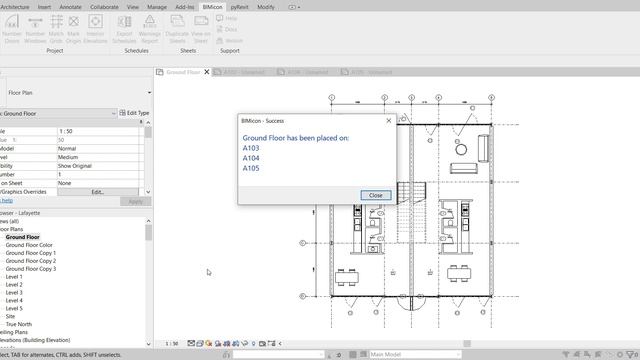Open the Insert ribbon tab

[x=44, y=7]
